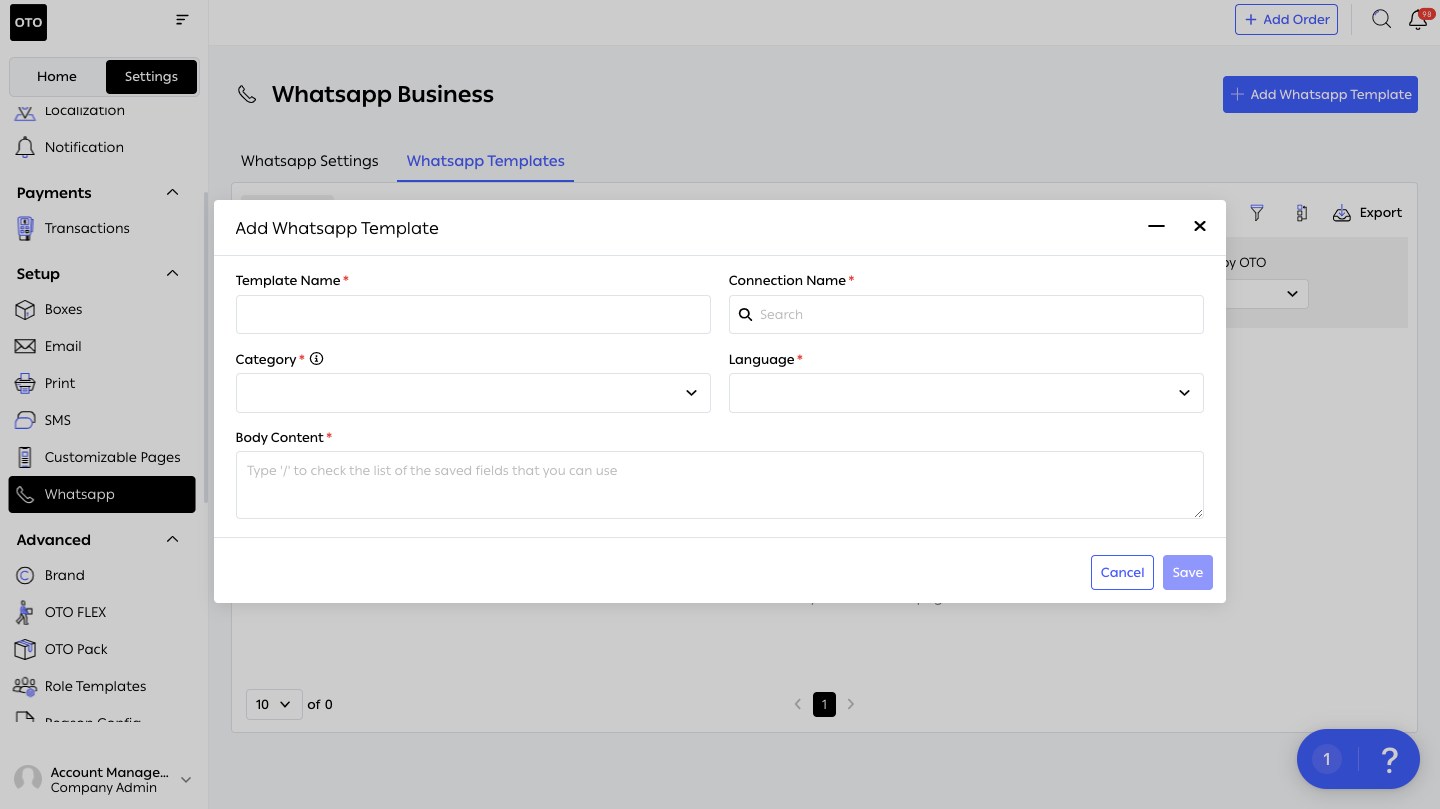This screenshot has width=1440, height=809.
Task: Open the Language dropdown
Action: [966, 393]
